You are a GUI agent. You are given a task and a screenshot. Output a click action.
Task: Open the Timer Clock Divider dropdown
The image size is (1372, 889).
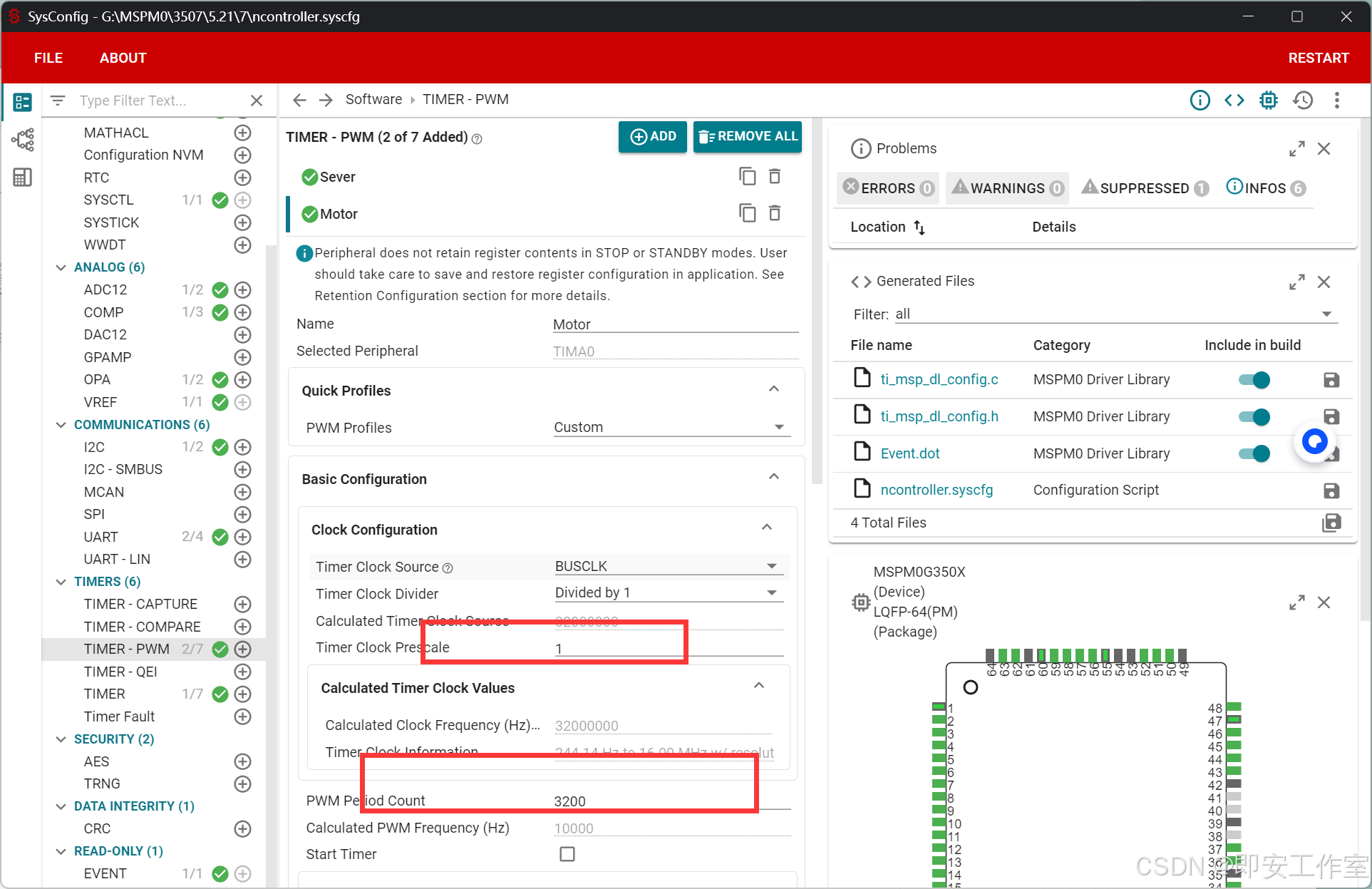(x=668, y=593)
